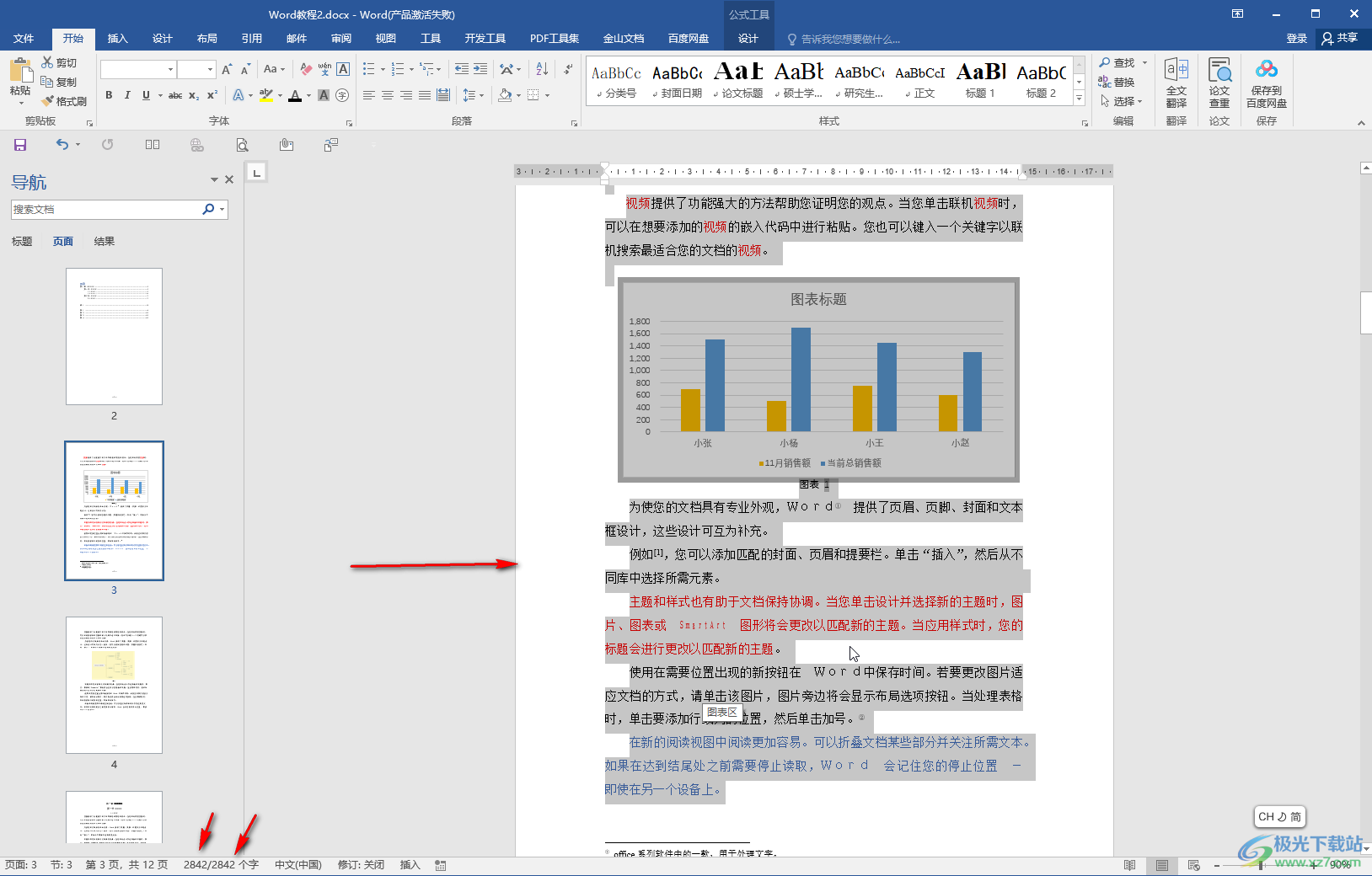The width and height of the screenshot is (1372, 876).
Task: Increase font size with grow font icon
Action: click(x=227, y=69)
